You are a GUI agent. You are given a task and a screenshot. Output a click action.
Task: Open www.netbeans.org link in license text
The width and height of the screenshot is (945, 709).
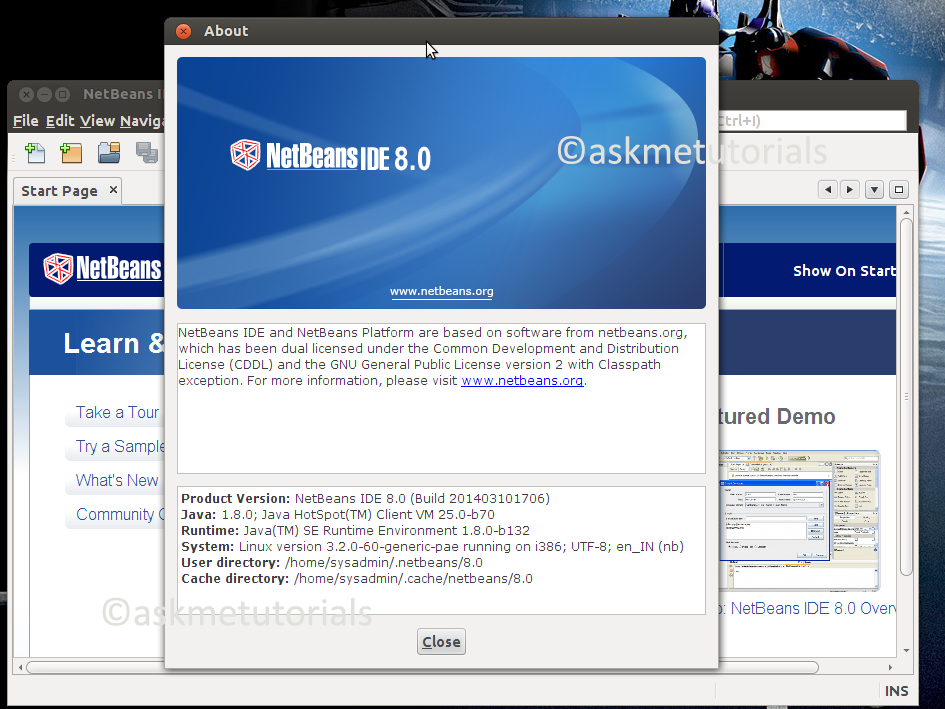coord(522,381)
